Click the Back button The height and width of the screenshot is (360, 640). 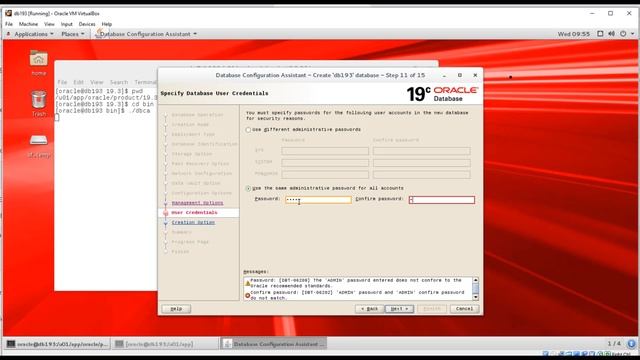369,309
